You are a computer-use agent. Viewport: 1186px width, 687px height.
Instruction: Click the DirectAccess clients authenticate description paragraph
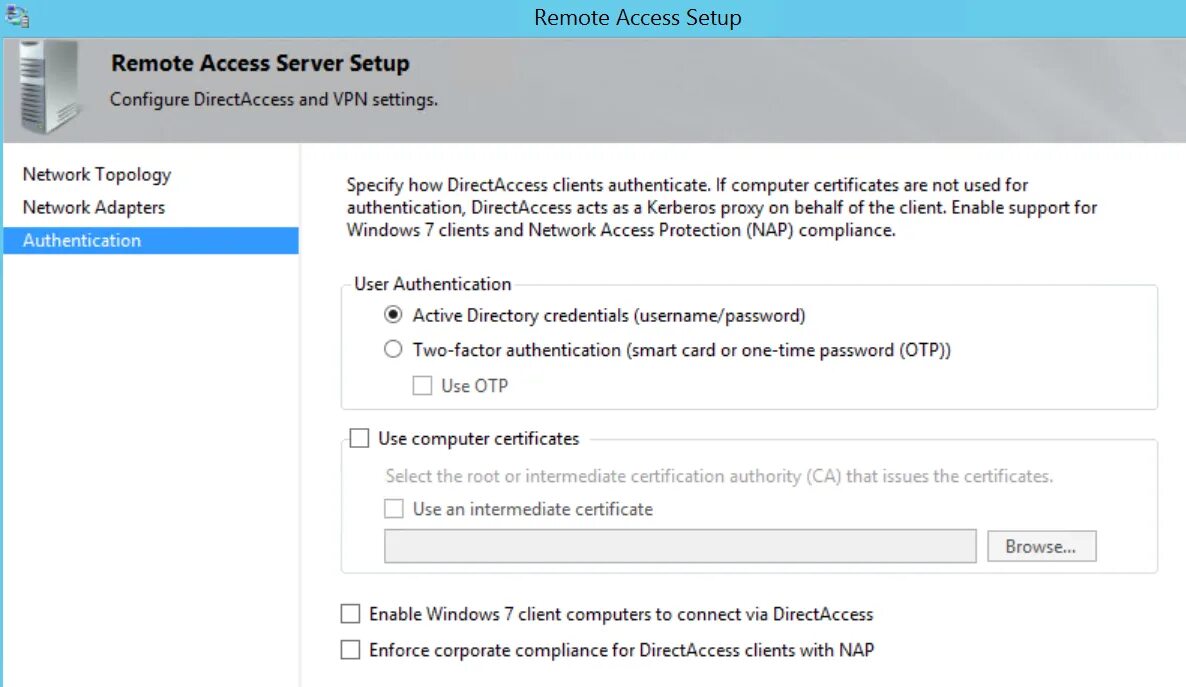[x=720, y=207]
